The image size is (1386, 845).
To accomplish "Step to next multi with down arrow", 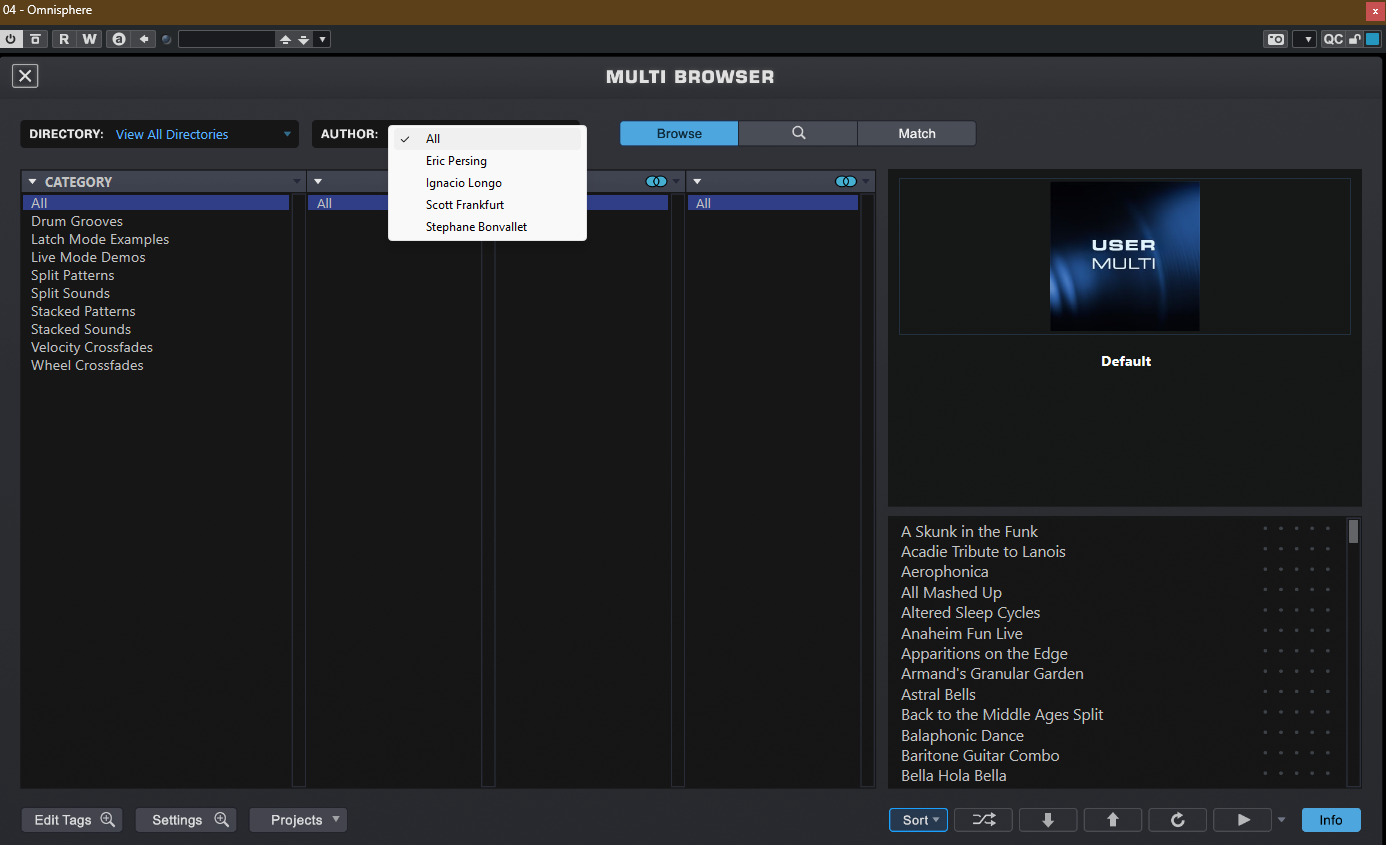I will pyautogui.click(x=1048, y=820).
